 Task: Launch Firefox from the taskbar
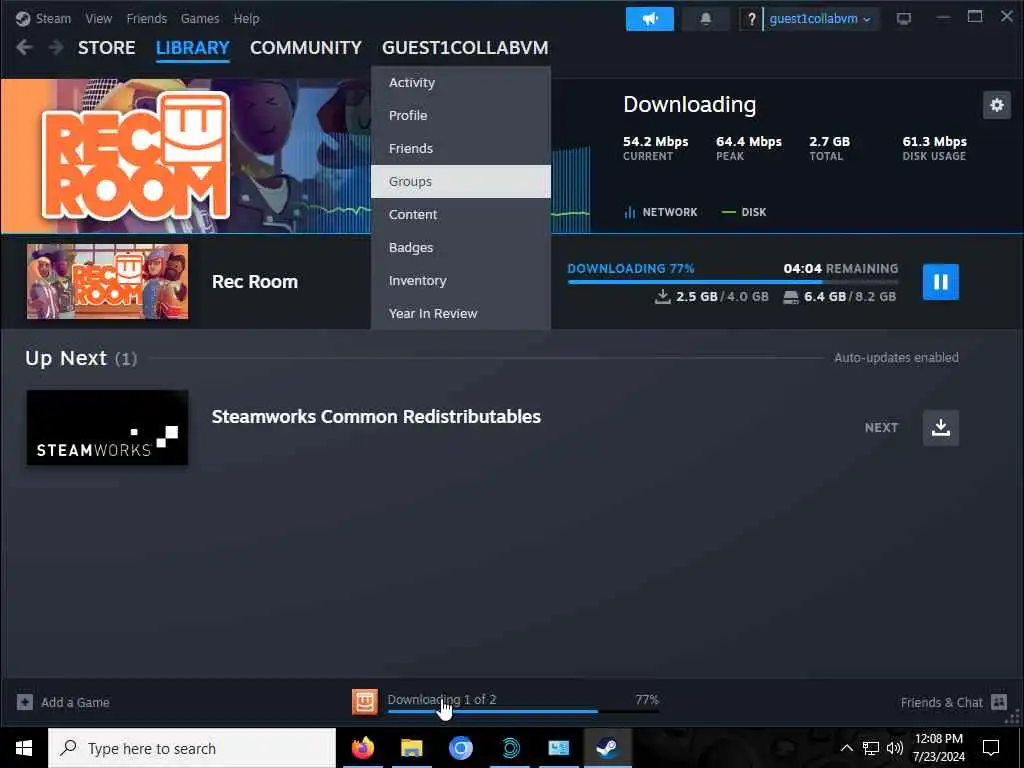click(x=362, y=748)
